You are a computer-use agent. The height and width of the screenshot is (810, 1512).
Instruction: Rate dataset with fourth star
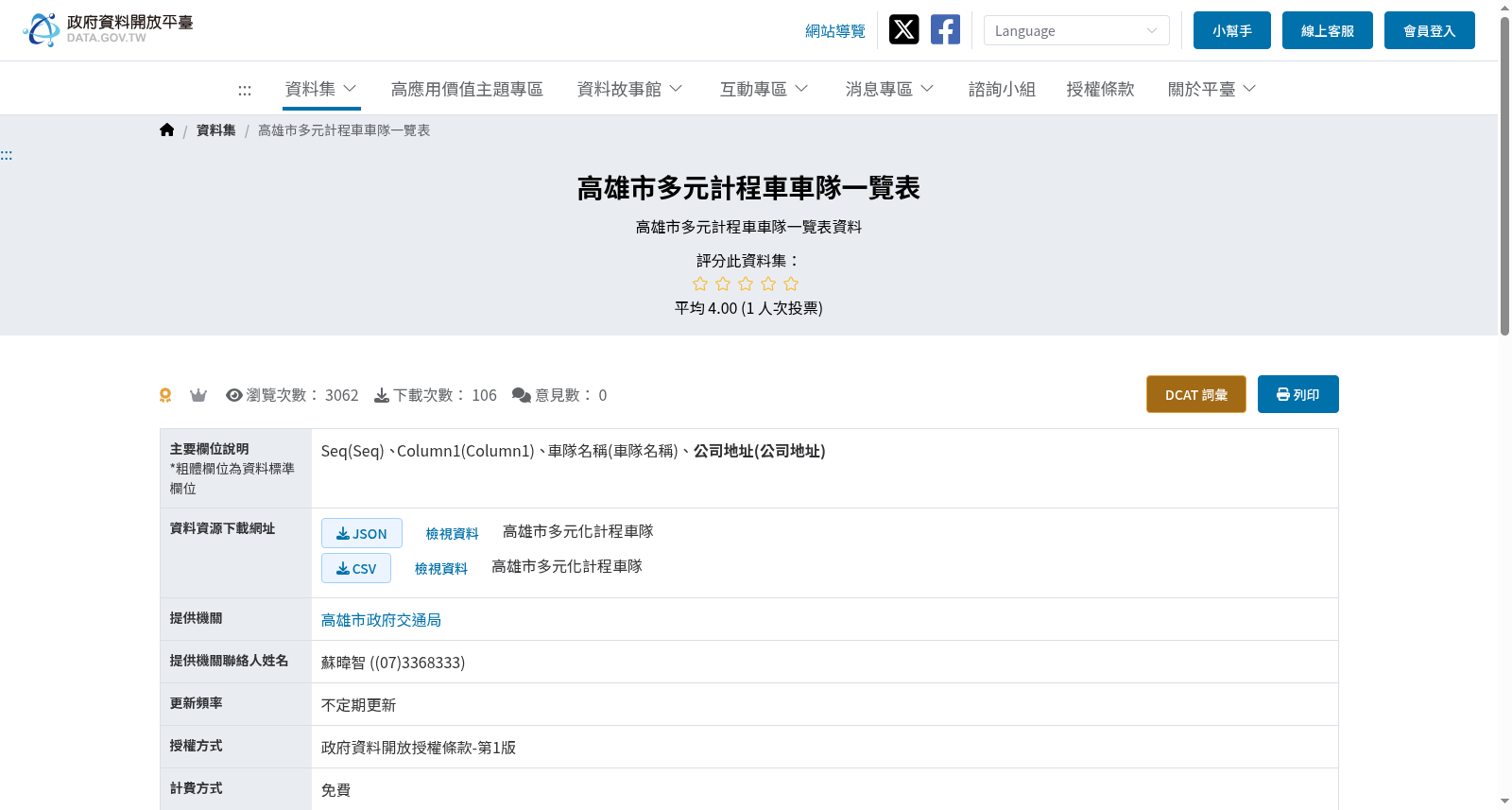coord(768,284)
